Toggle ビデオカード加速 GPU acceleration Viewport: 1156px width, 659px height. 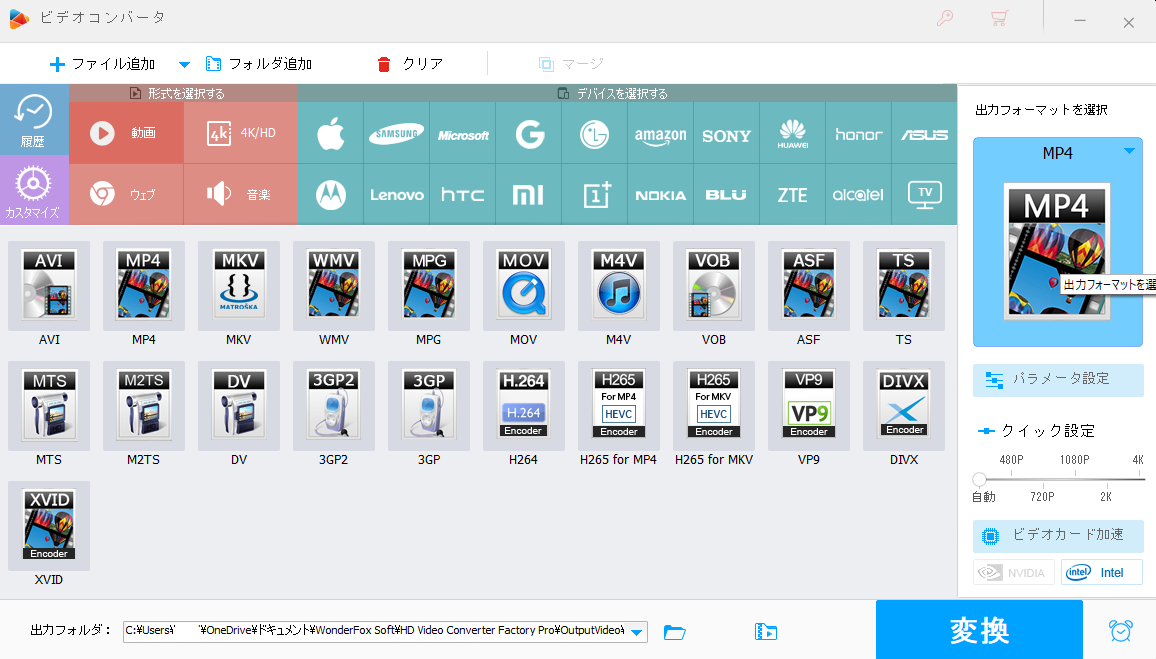[x=1058, y=536]
